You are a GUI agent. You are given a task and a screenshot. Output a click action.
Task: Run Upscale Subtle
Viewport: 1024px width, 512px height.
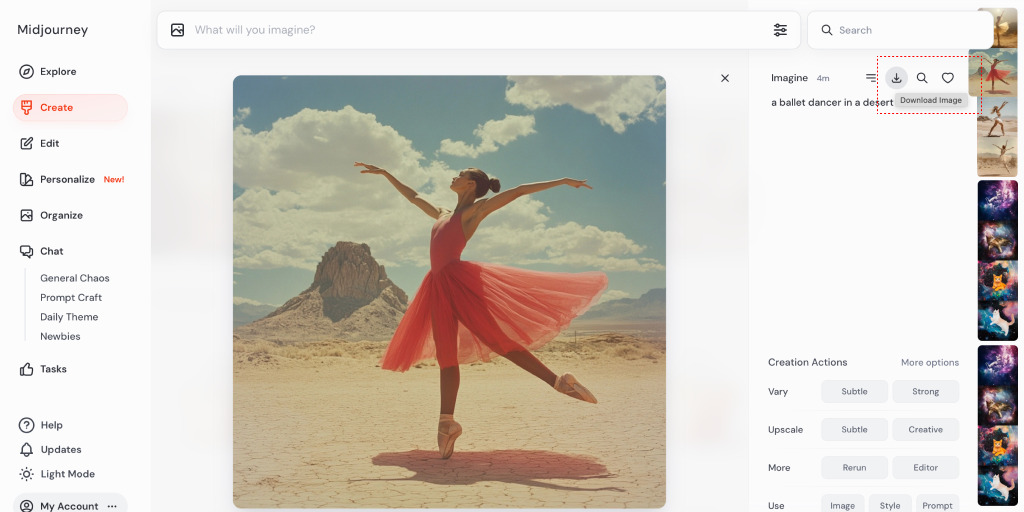click(854, 430)
